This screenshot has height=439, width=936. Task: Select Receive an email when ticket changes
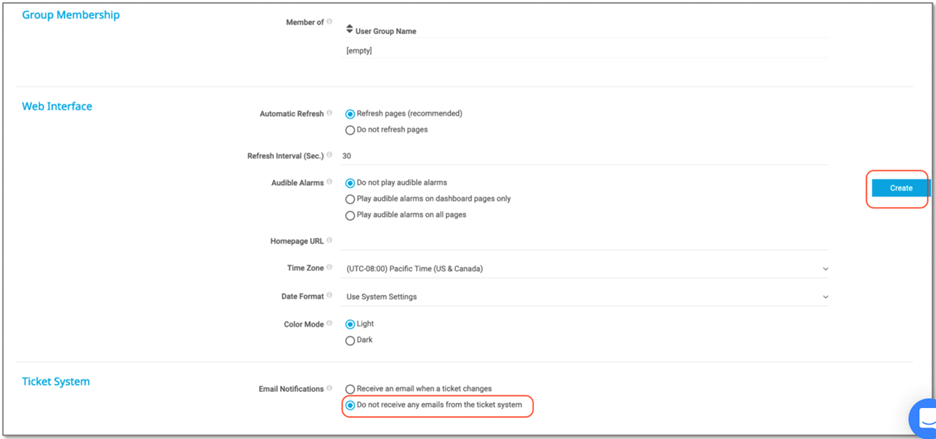point(350,389)
